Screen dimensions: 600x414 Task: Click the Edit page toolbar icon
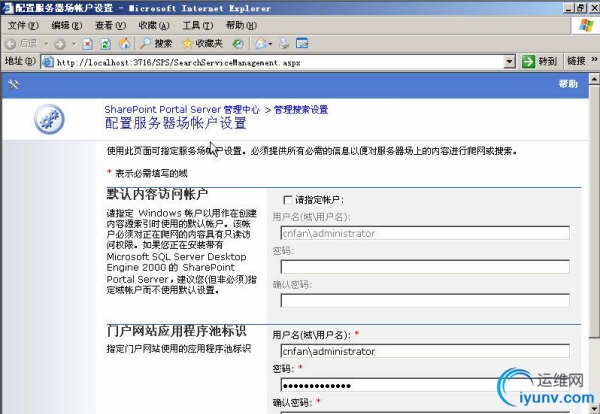click(x=302, y=44)
